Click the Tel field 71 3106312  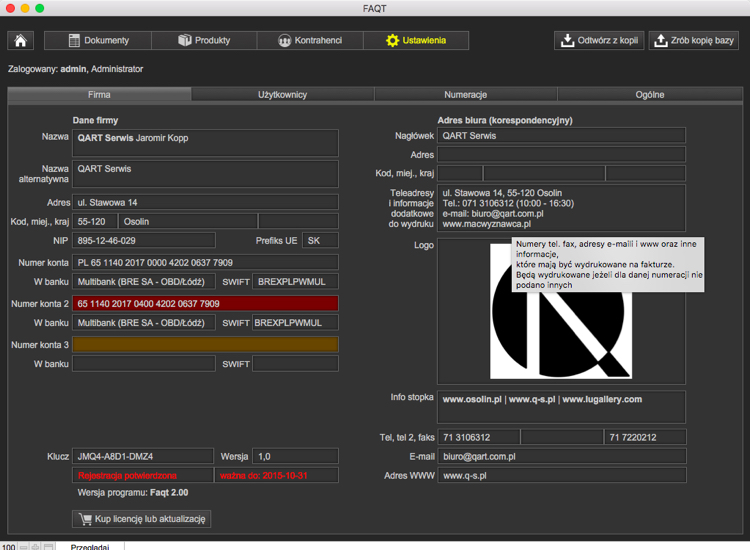pyautogui.click(x=479, y=437)
